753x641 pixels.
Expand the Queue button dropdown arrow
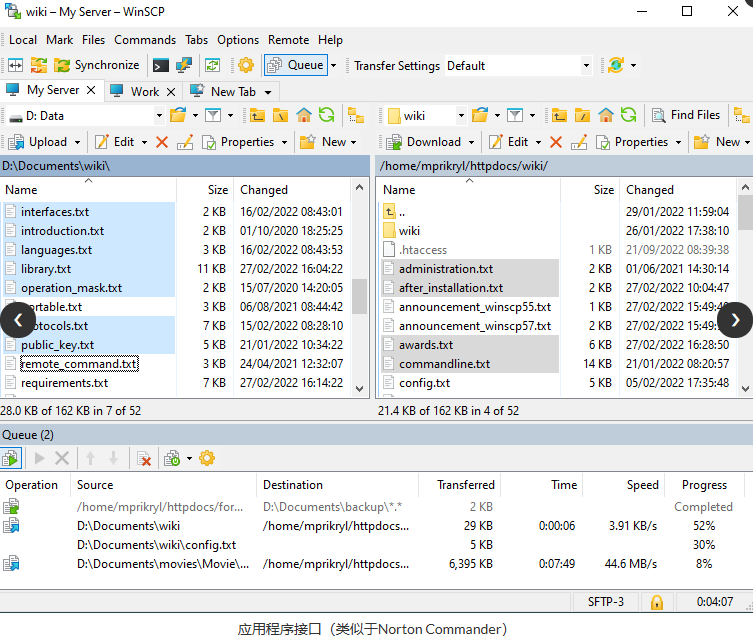[334, 65]
